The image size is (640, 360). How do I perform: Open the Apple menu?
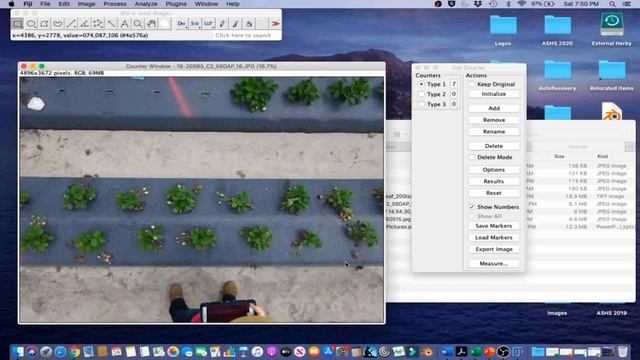click(x=11, y=4)
